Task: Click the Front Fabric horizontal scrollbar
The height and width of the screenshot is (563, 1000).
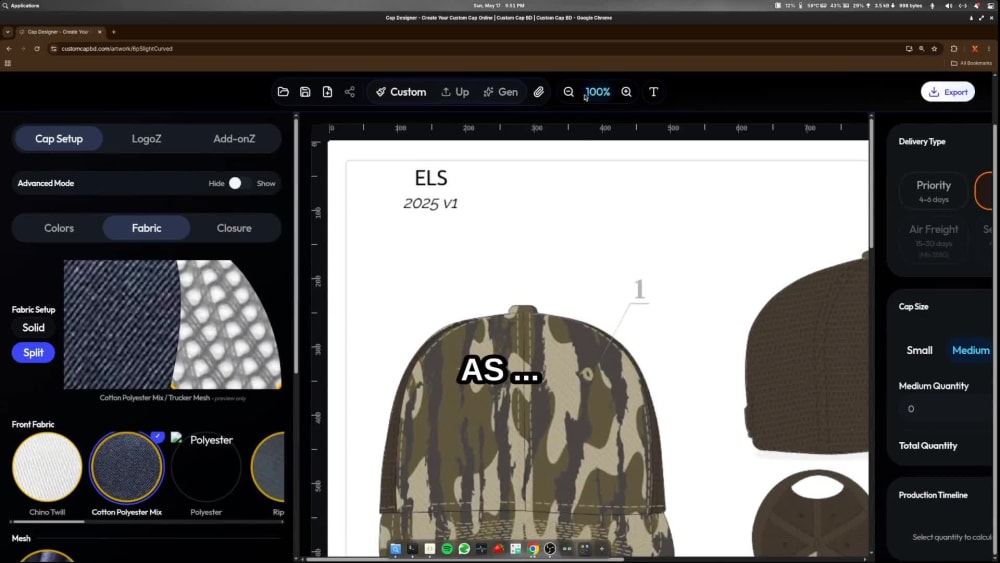Action: pyautogui.click(x=47, y=522)
